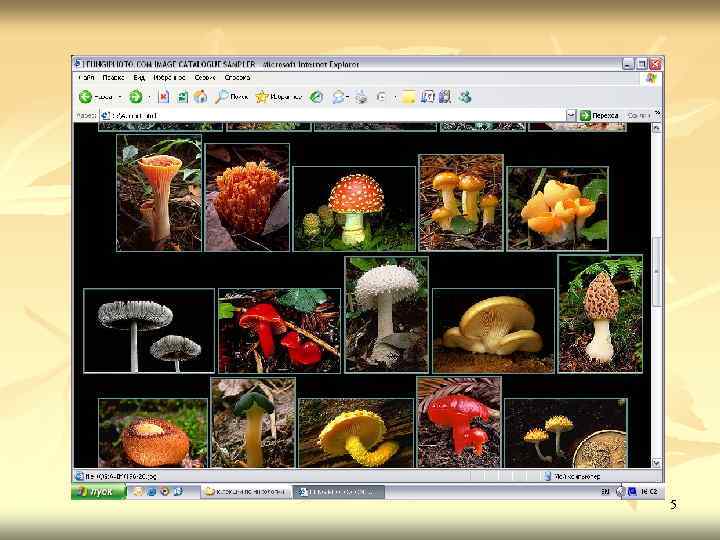Open the Вид (View) menu
Image resolution: width=720 pixels, height=540 pixels.
coord(139,78)
